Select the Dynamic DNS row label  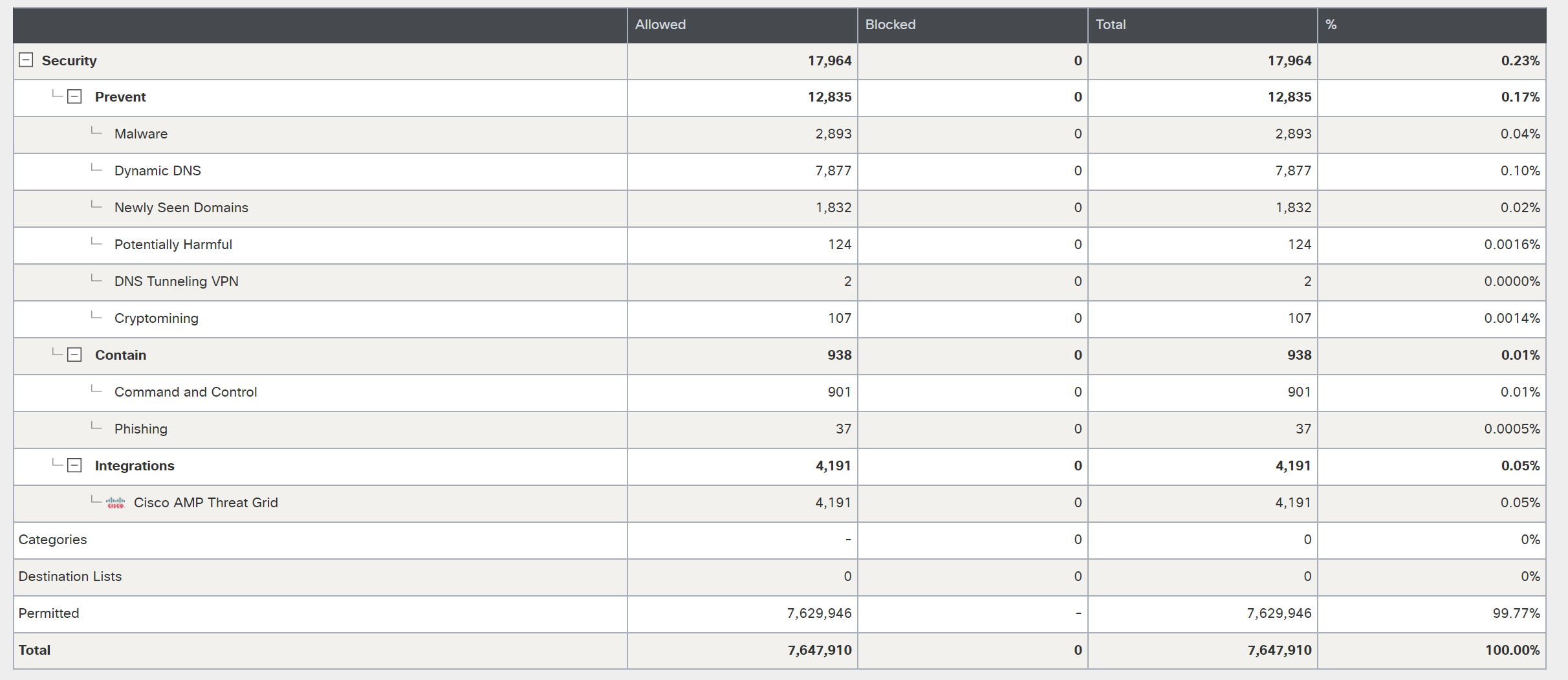click(158, 171)
